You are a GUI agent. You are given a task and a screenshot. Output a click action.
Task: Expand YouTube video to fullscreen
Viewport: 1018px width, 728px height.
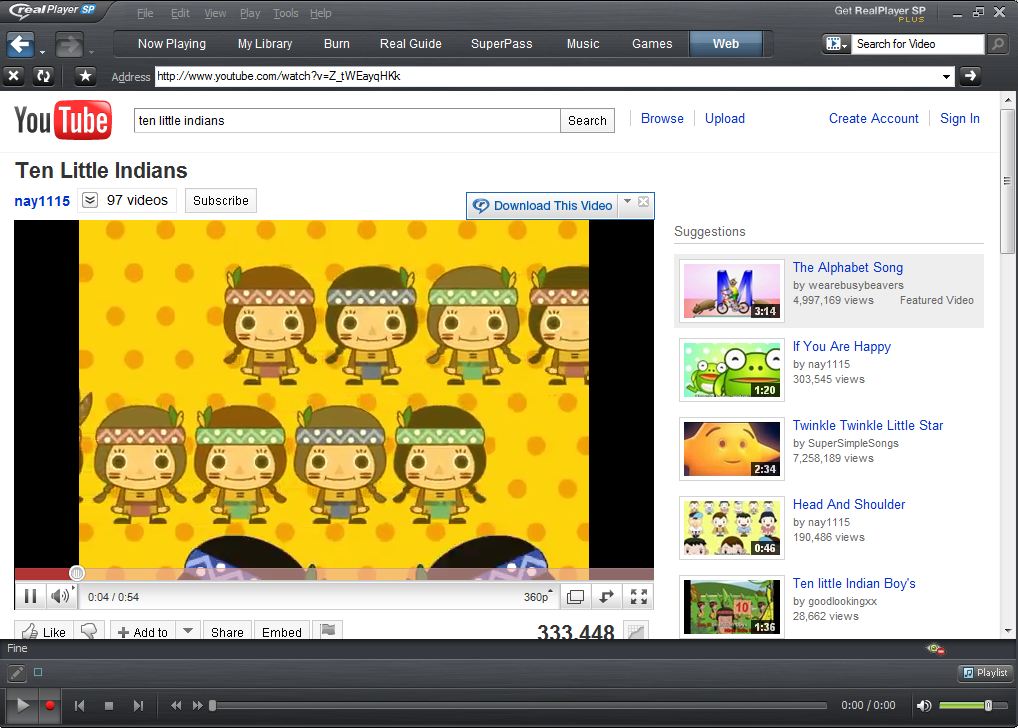639,597
